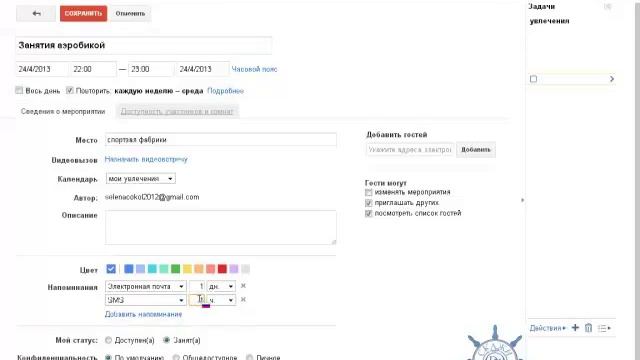Viewport: 640px width, 360px height.
Task: Select the default calendar color swatch
Action: (x=111, y=269)
